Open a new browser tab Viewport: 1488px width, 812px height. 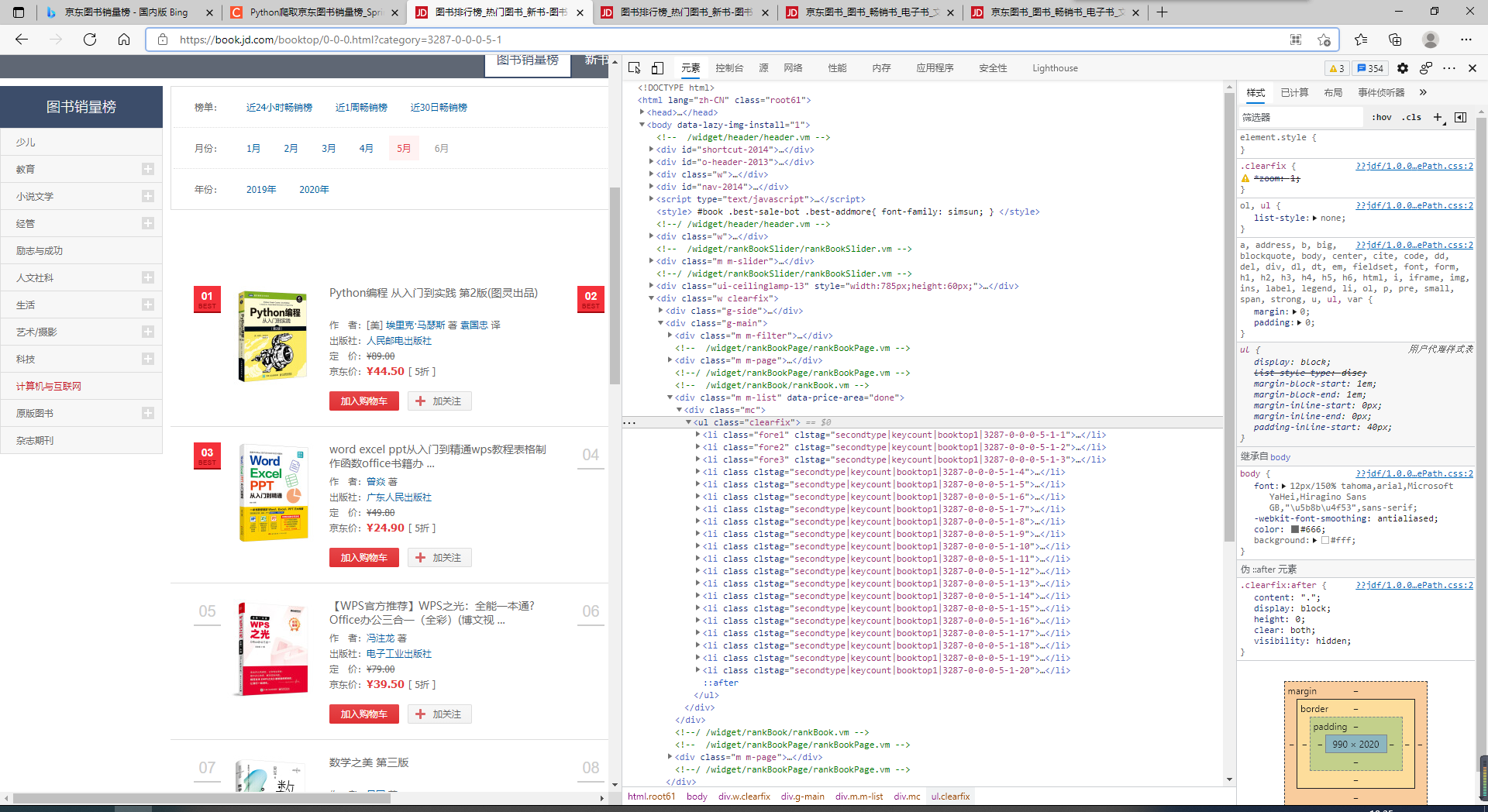pos(1162,12)
